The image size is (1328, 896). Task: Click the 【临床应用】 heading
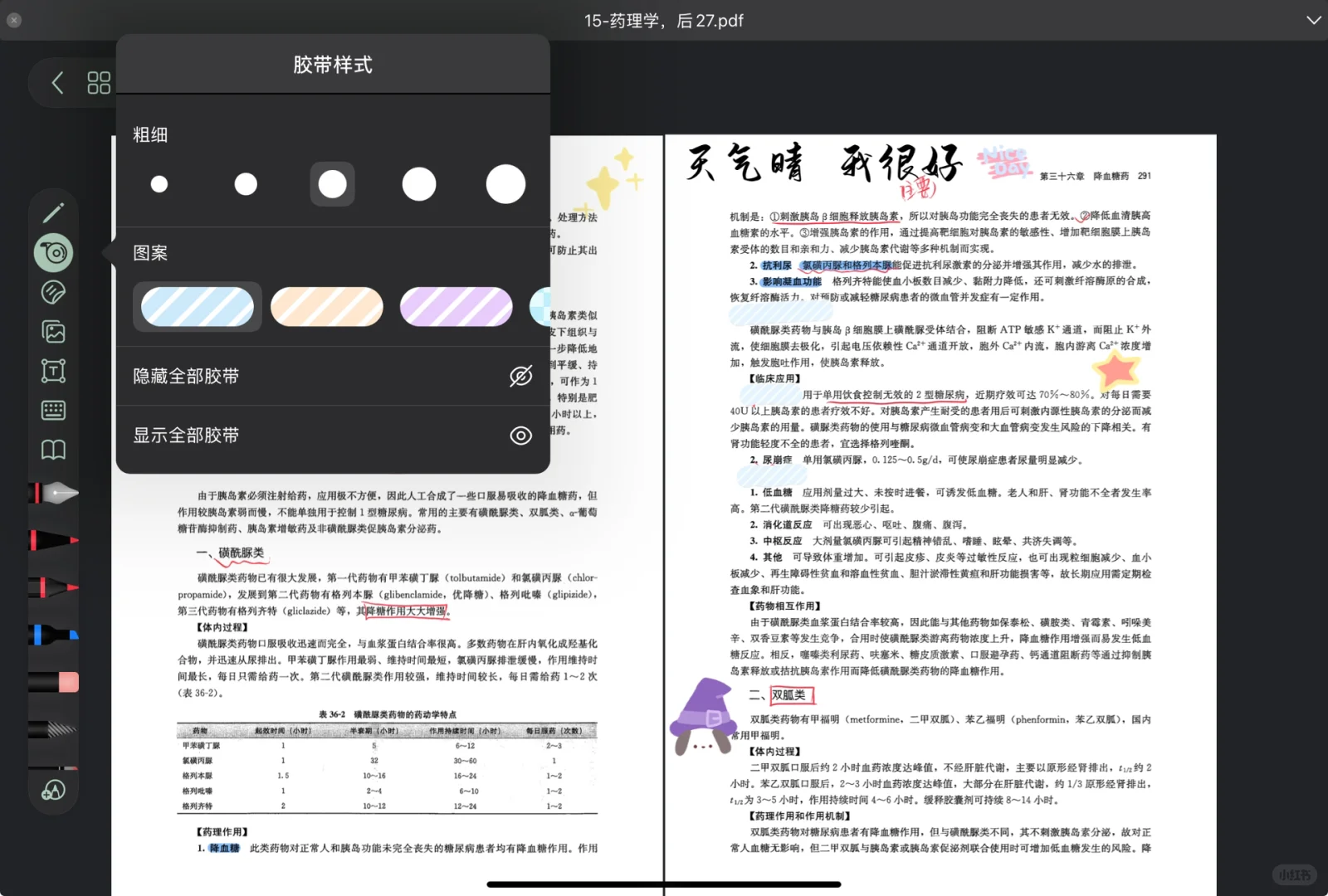pos(775,378)
